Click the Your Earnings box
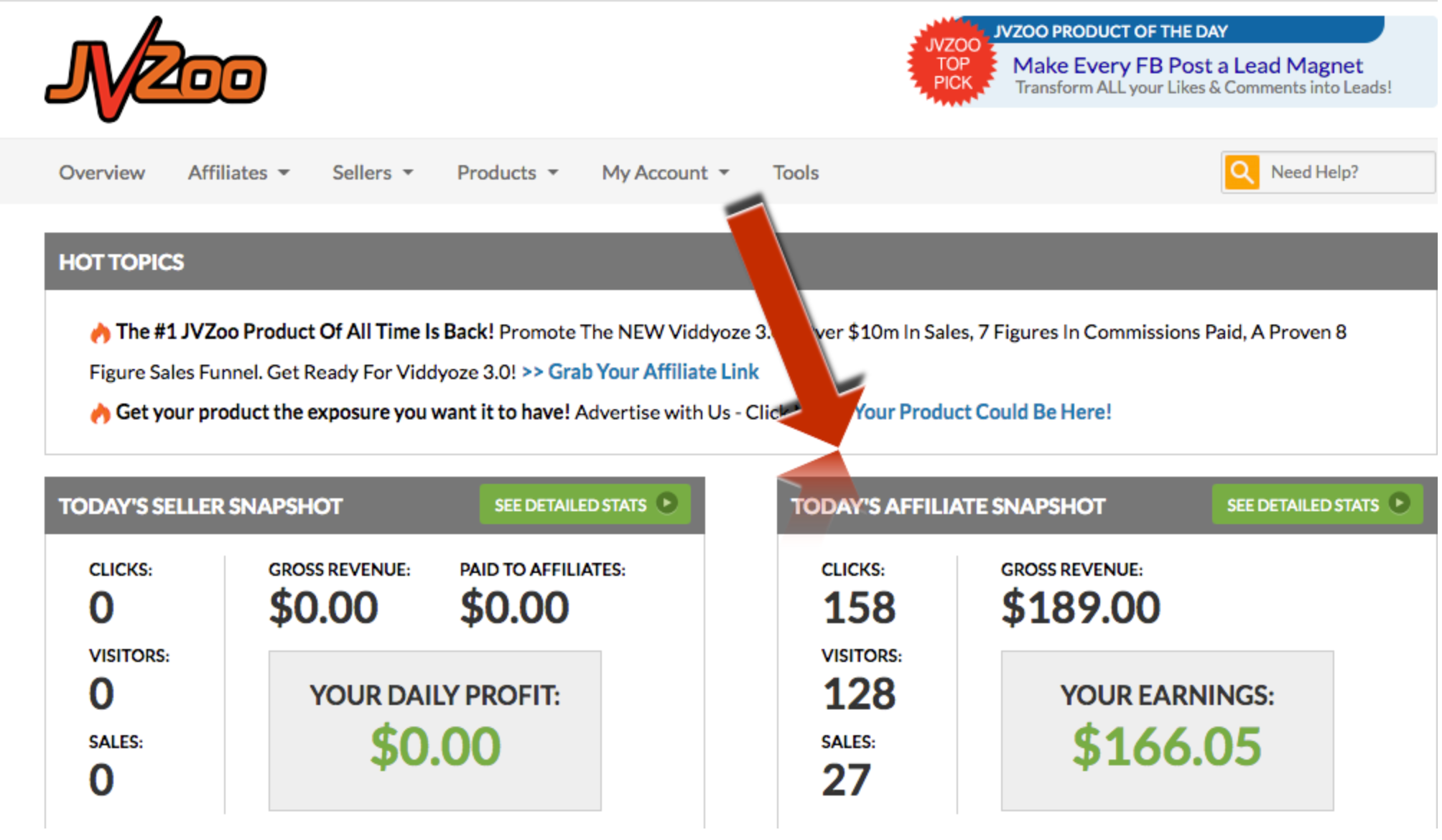Image resolution: width=1442 pixels, height=840 pixels. point(1168,731)
